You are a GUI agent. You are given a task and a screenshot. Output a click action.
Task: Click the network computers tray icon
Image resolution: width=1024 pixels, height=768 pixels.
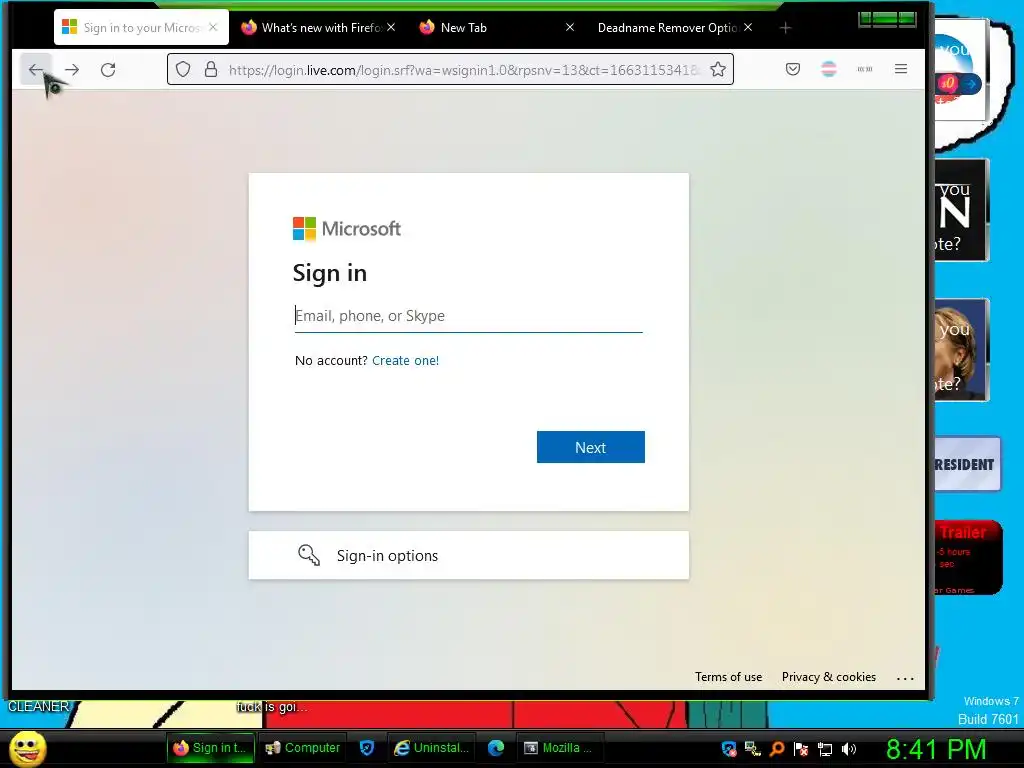tap(753, 748)
